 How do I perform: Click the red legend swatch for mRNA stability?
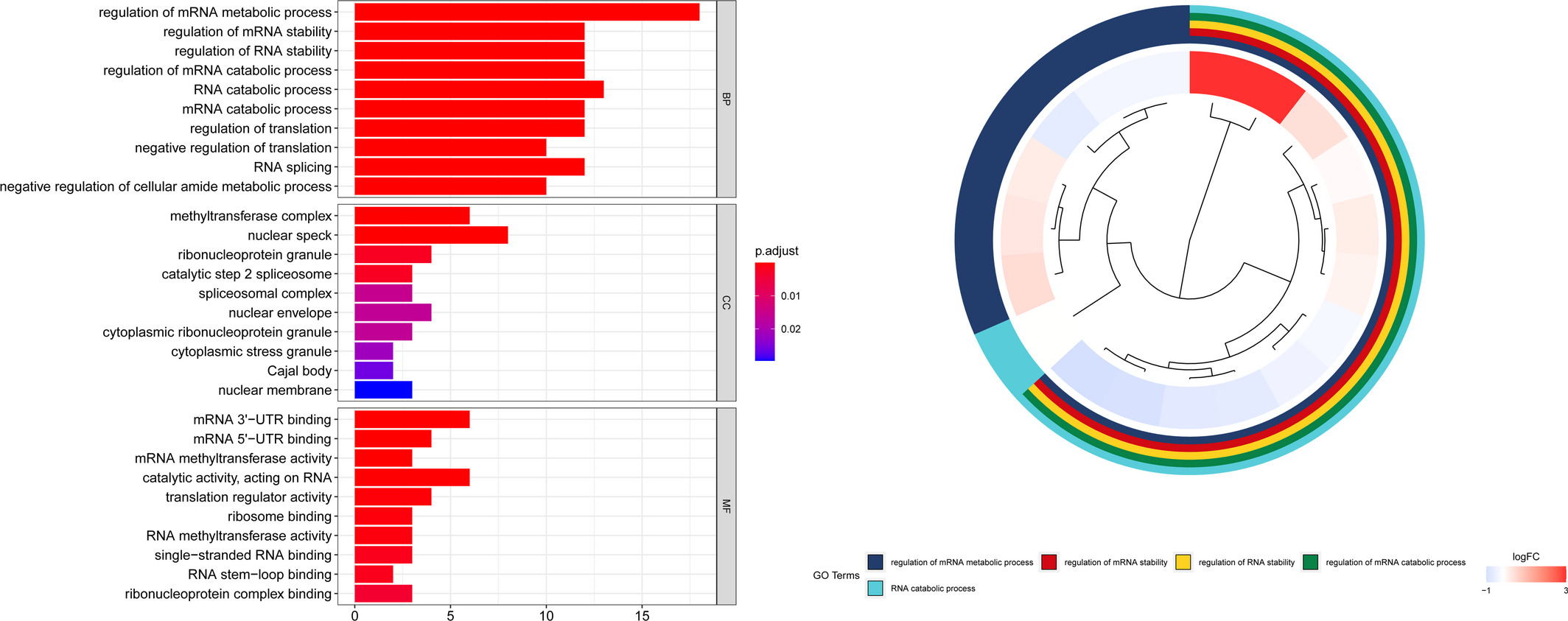[1049, 562]
